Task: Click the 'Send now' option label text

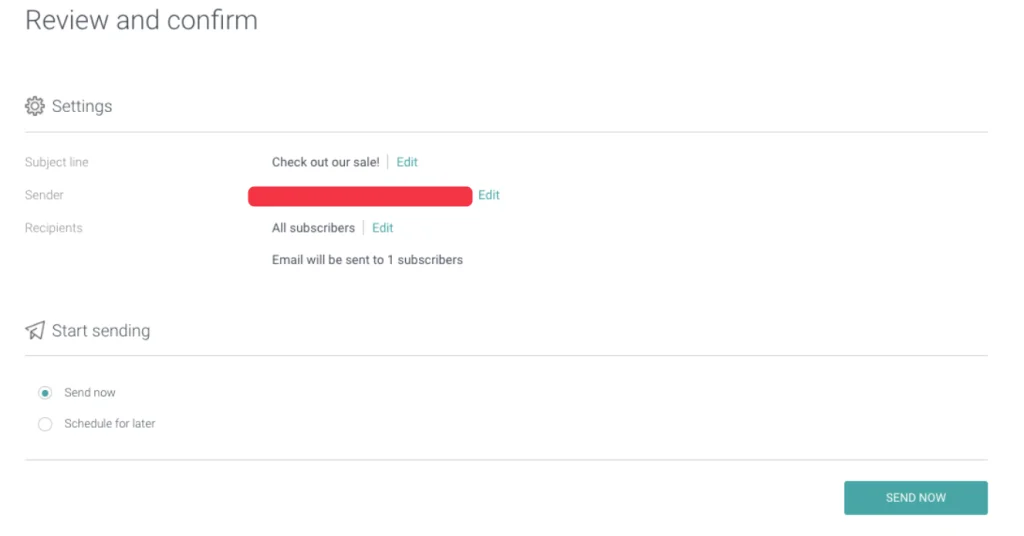Action: 90,393
